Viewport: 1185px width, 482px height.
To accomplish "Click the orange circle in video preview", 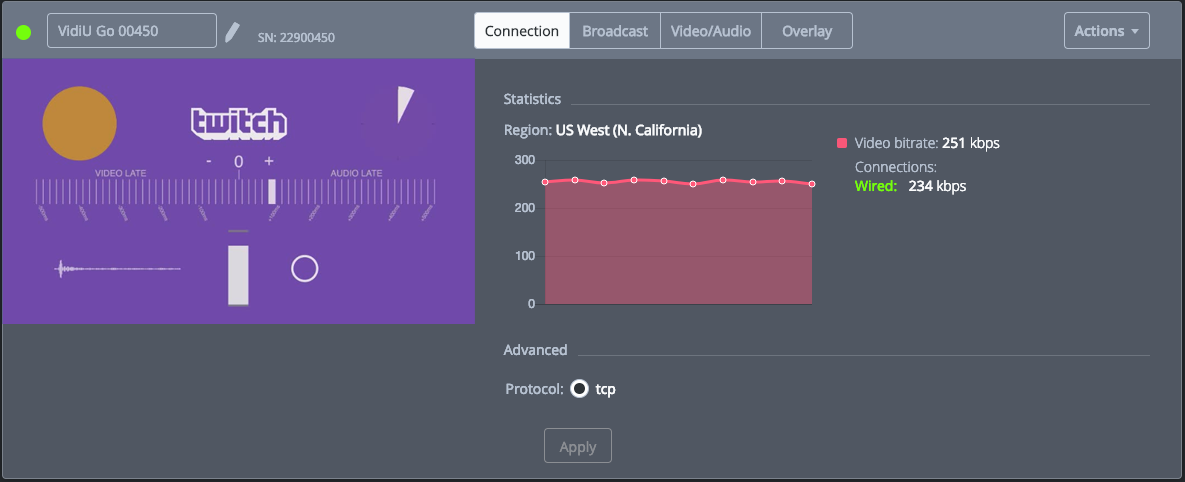I will click(x=80, y=123).
